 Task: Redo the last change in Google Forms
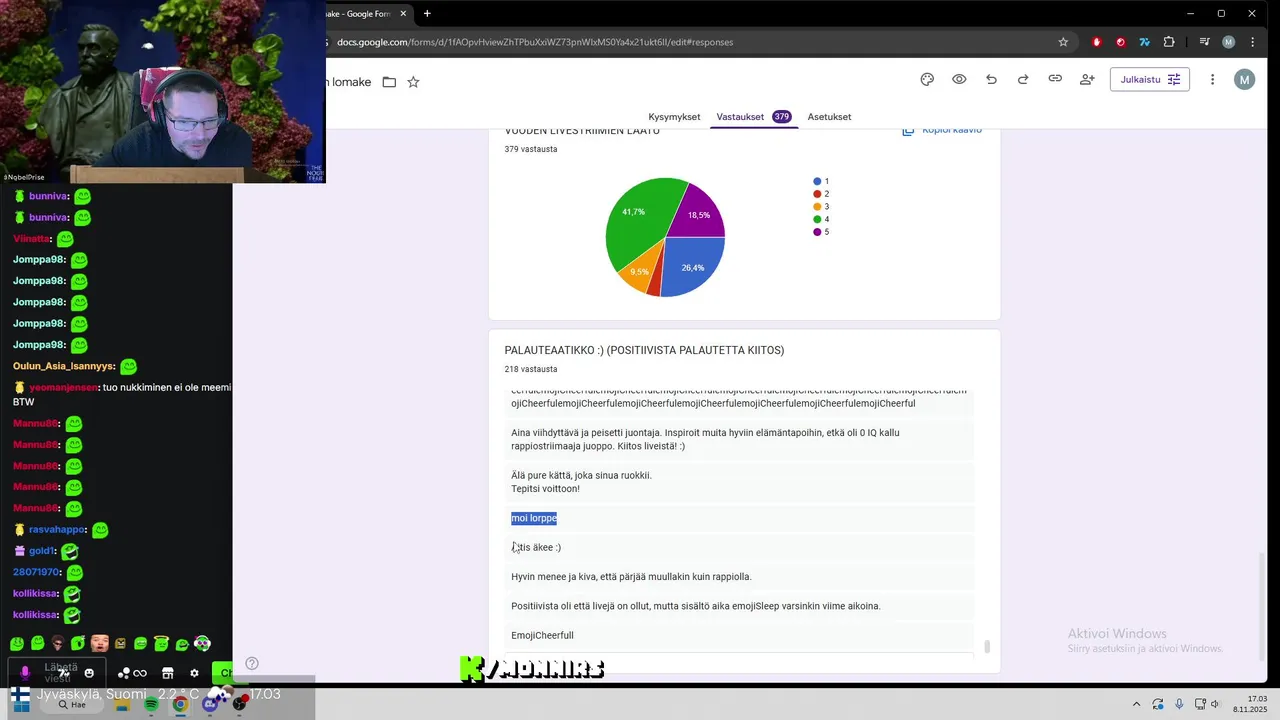[1023, 80]
